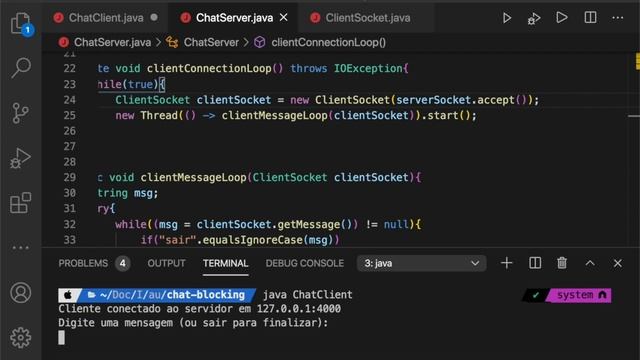Click 'java ChatClient' command in terminal

(307, 295)
